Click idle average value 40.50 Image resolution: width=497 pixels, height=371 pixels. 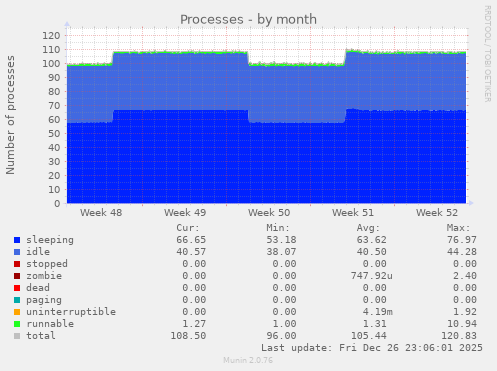(x=371, y=252)
